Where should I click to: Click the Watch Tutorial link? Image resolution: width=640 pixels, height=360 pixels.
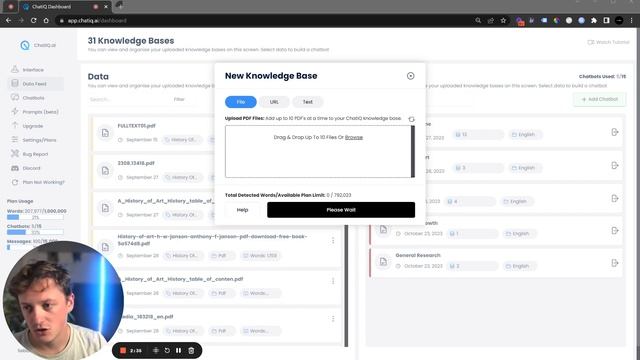[608, 42]
